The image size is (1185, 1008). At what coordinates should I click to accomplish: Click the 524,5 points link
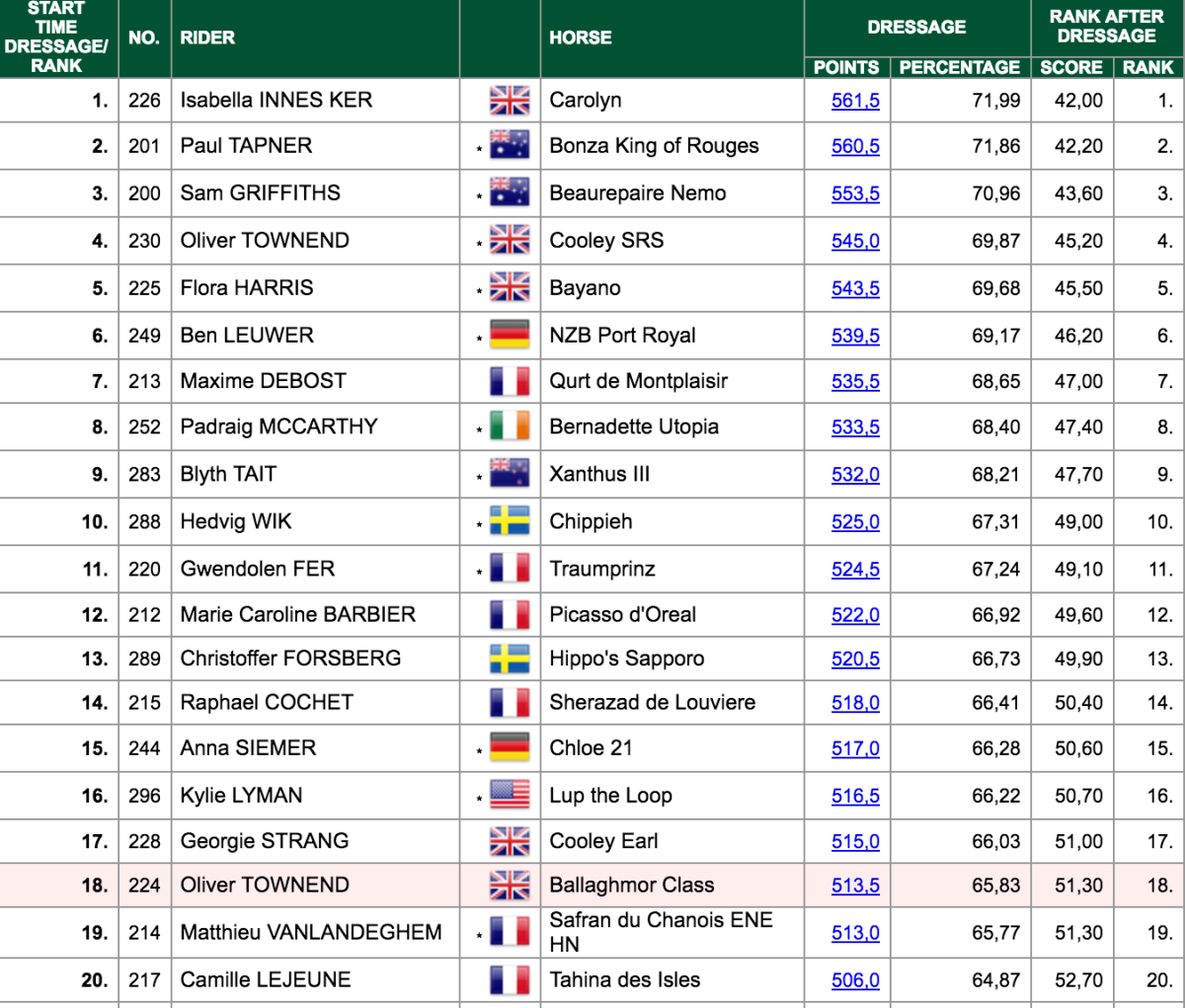[855, 570]
